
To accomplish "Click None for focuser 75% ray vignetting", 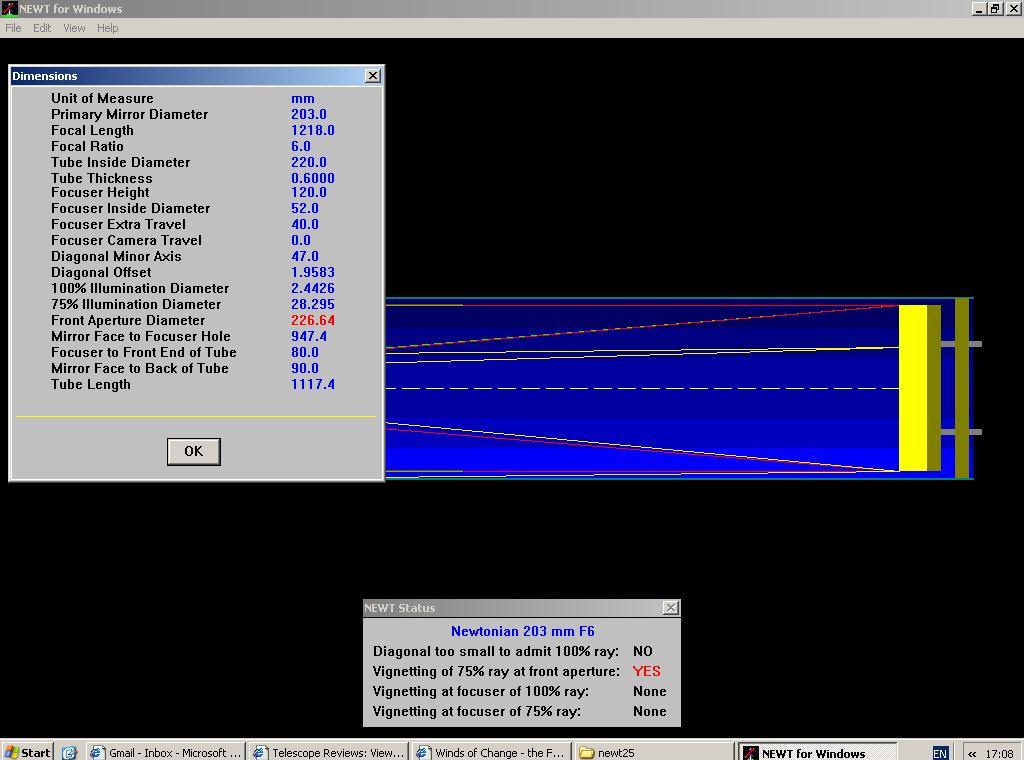I will click(x=650, y=711).
